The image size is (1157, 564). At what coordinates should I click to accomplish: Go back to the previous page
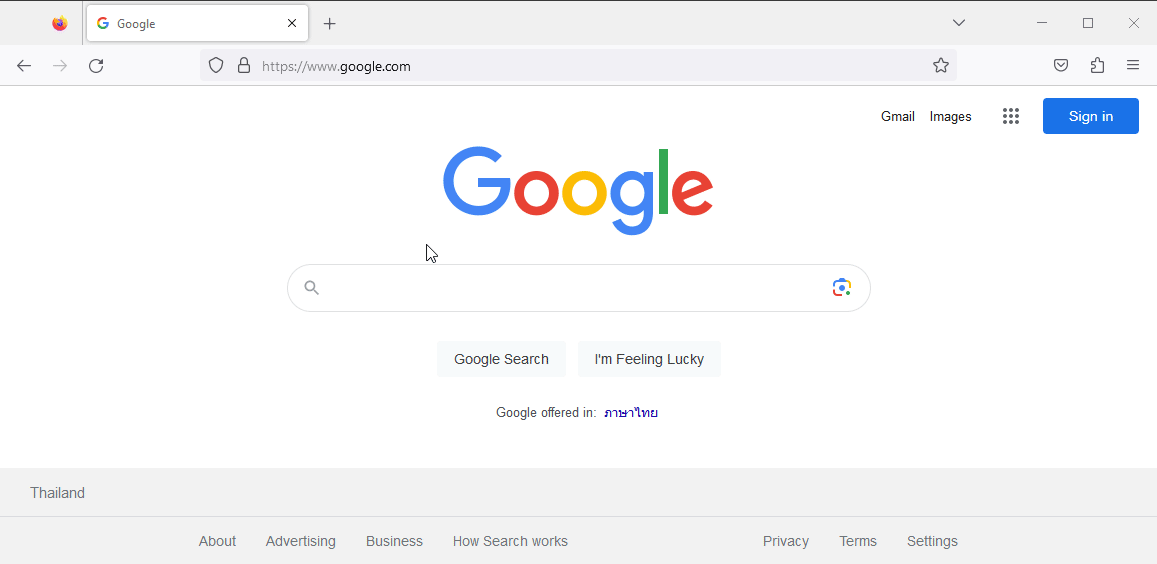[x=24, y=66]
